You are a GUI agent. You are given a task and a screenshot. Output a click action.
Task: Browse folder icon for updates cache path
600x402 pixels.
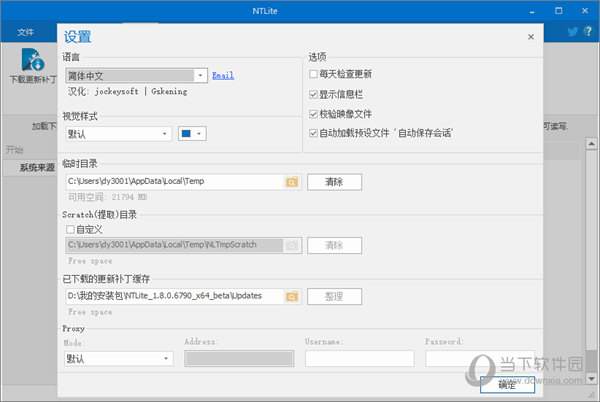[x=292, y=296]
